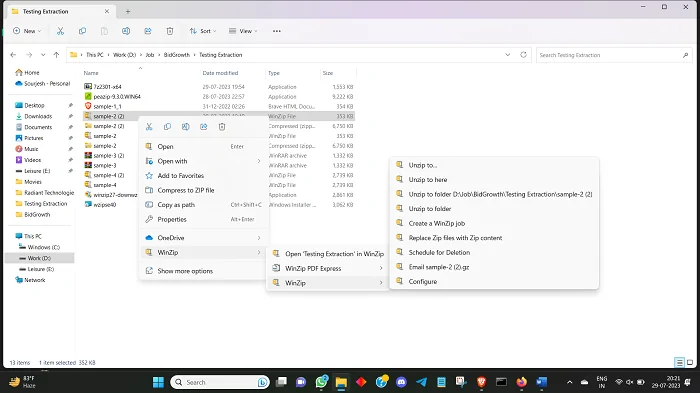
Task: Click the Share icon in the toolbar
Action: tap(148, 31)
